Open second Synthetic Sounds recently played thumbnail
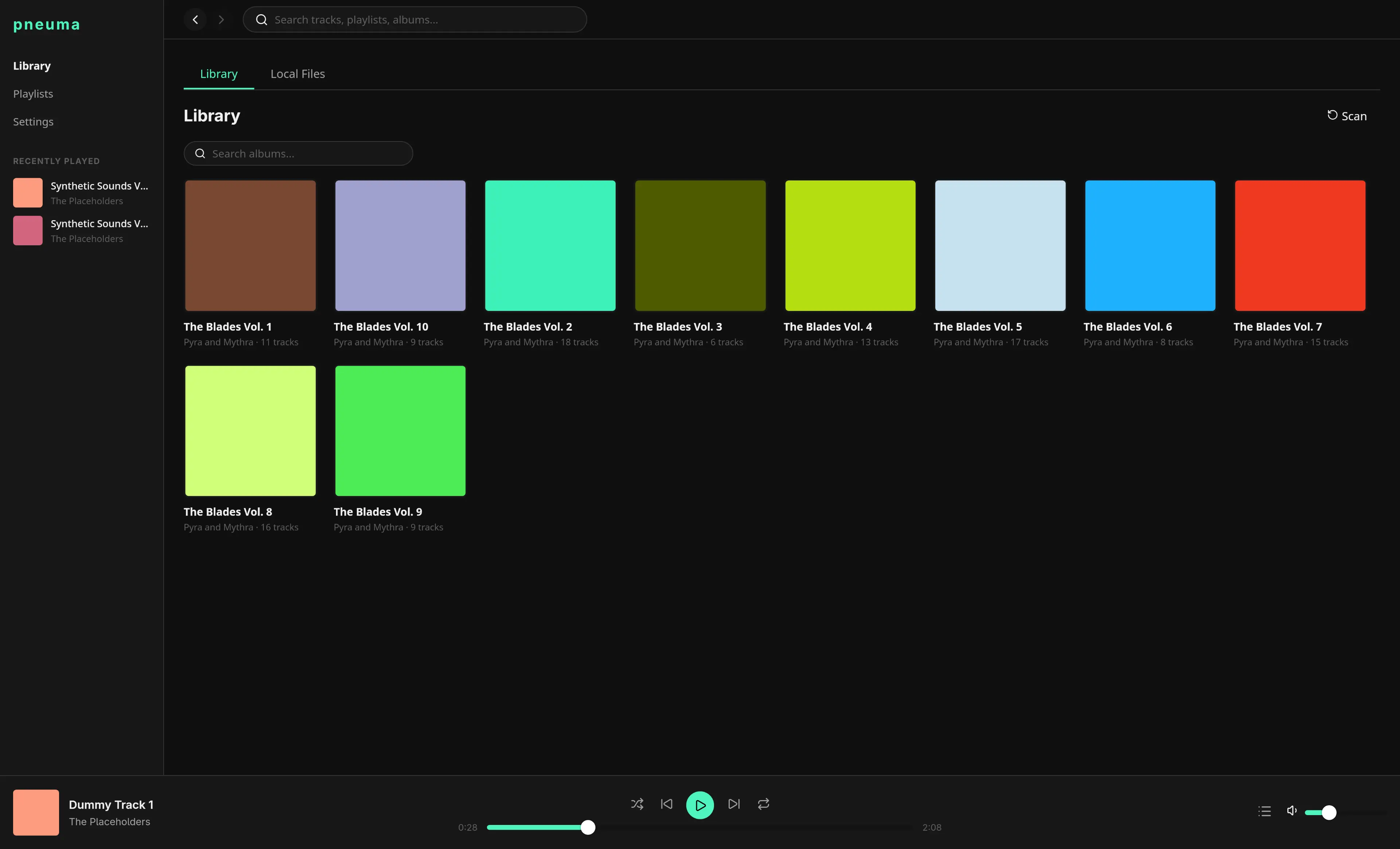The image size is (1400, 849). pyautogui.click(x=28, y=231)
